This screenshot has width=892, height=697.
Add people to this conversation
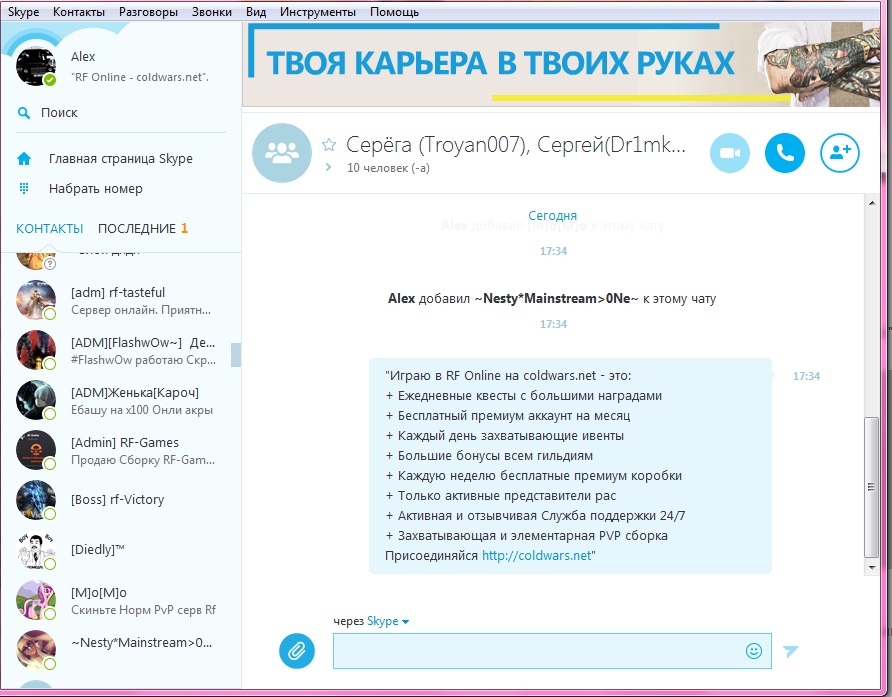[x=840, y=152]
